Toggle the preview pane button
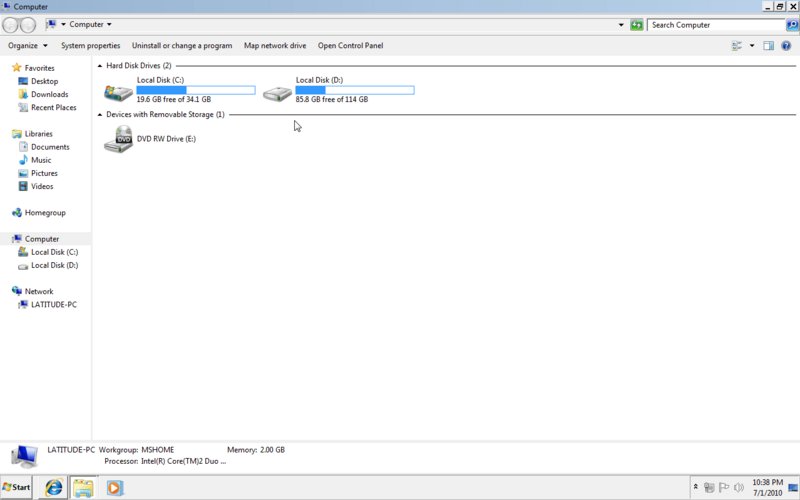This screenshot has height=500, width=800. 768,45
